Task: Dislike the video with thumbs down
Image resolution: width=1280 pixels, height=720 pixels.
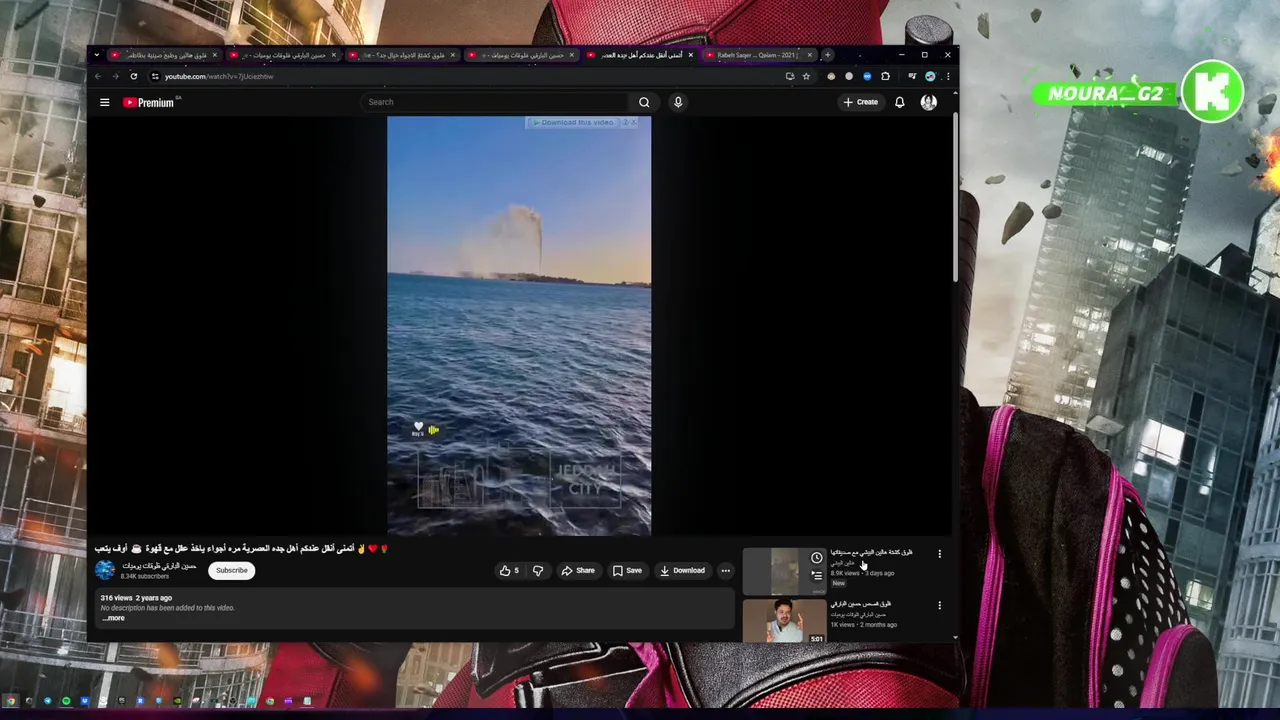Action: 538,570
